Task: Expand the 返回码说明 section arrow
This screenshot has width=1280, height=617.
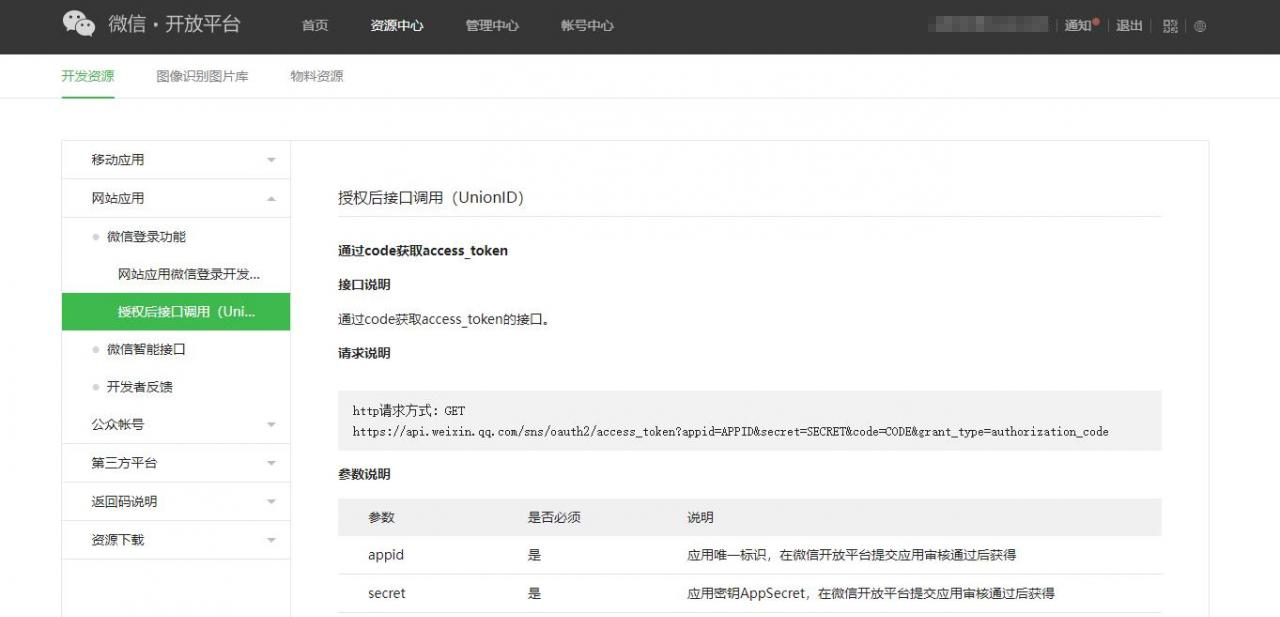Action: [271, 502]
